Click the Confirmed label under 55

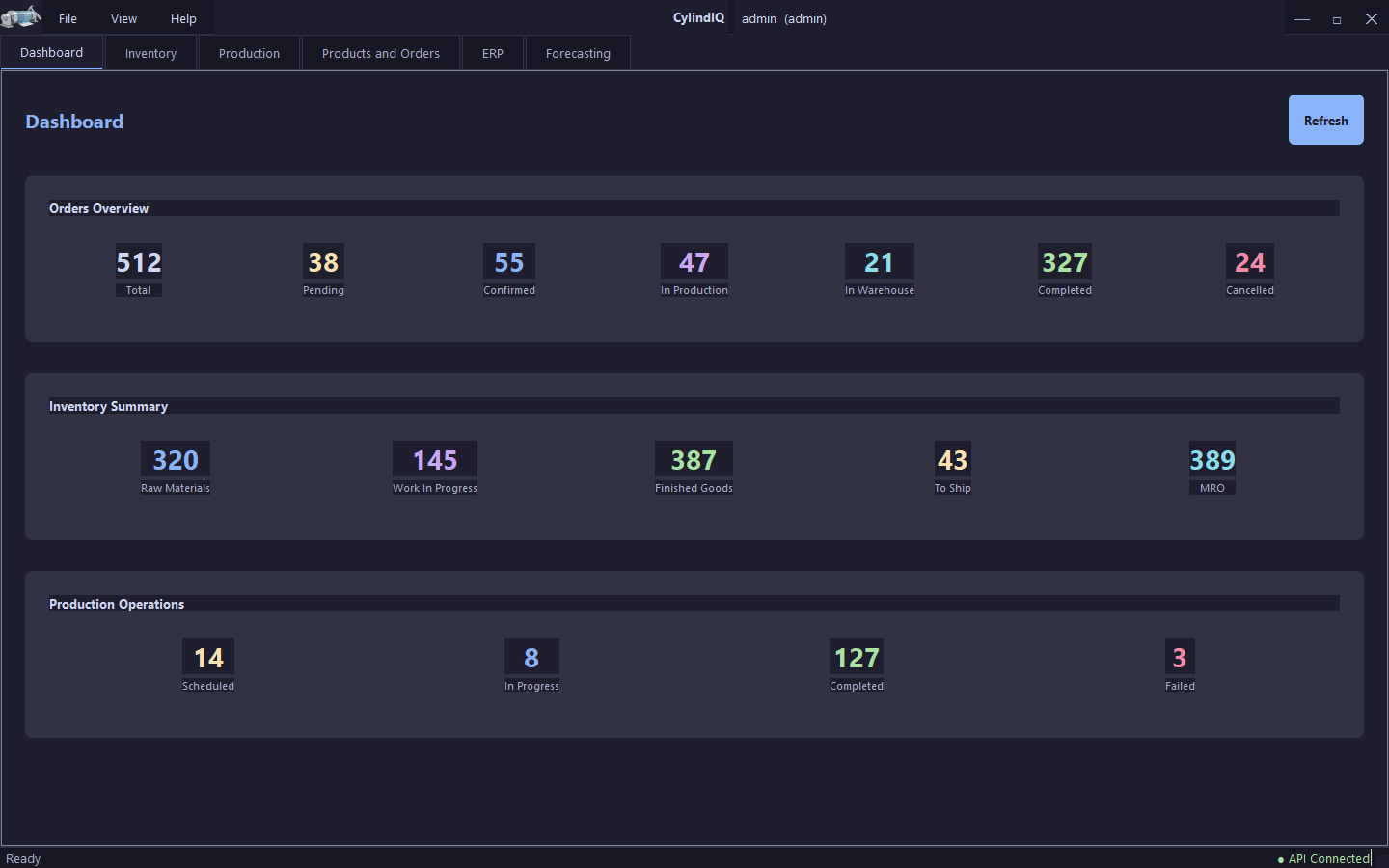(x=509, y=290)
